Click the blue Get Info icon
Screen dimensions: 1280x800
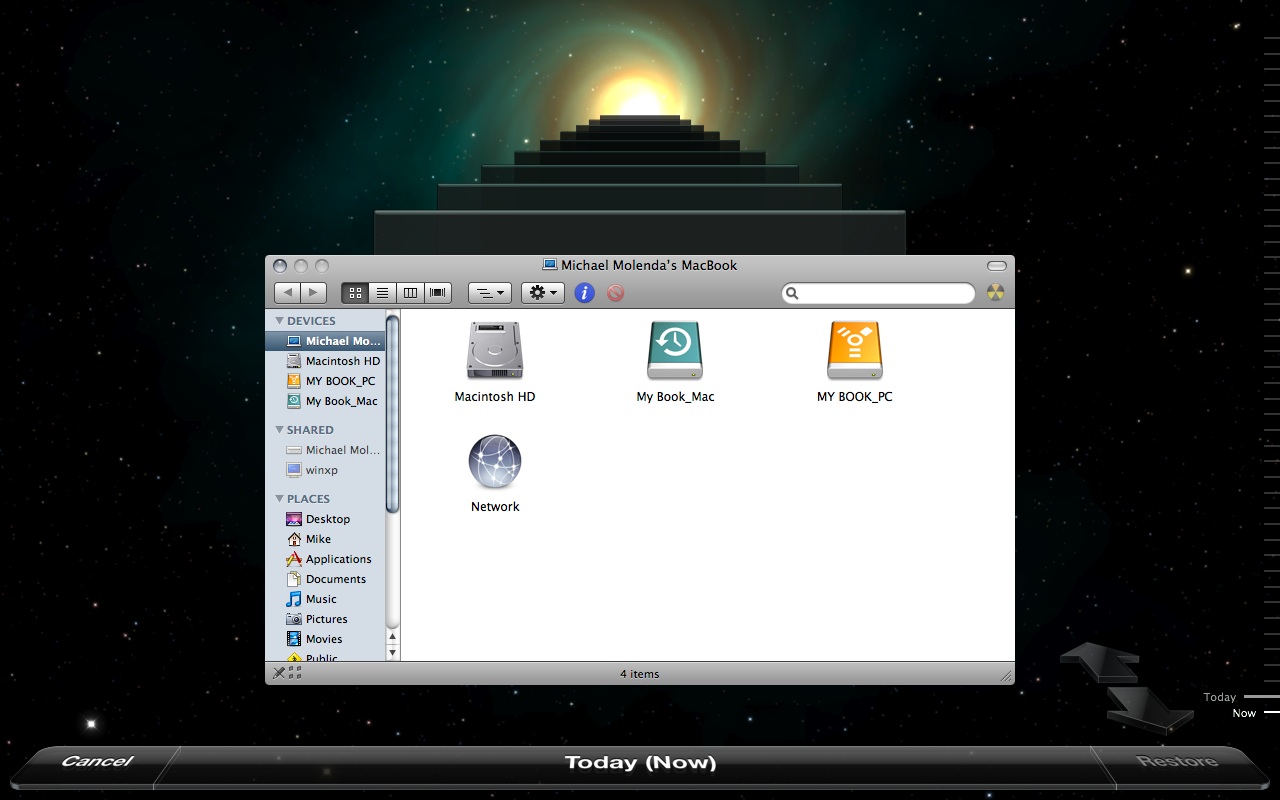tap(585, 293)
